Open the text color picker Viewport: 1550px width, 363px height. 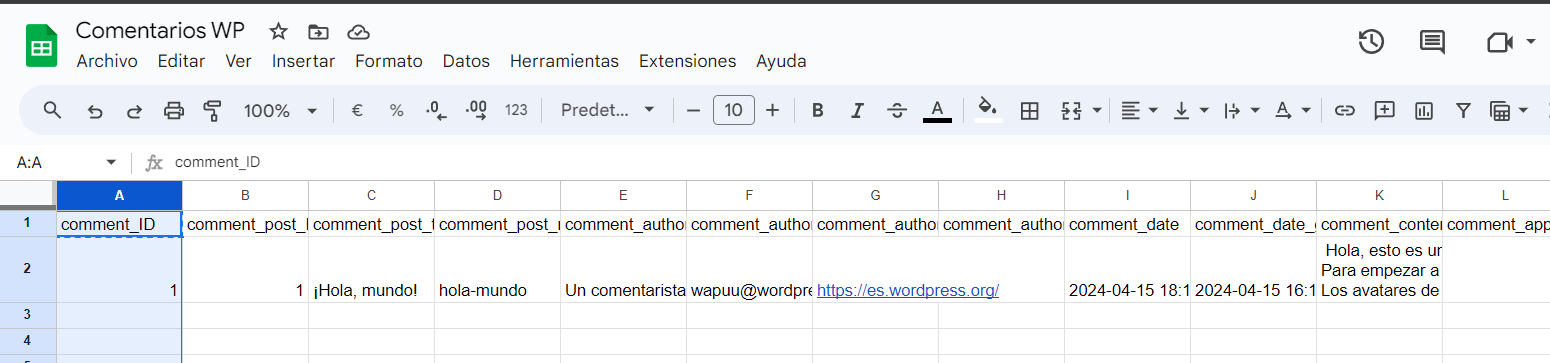tap(937, 110)
